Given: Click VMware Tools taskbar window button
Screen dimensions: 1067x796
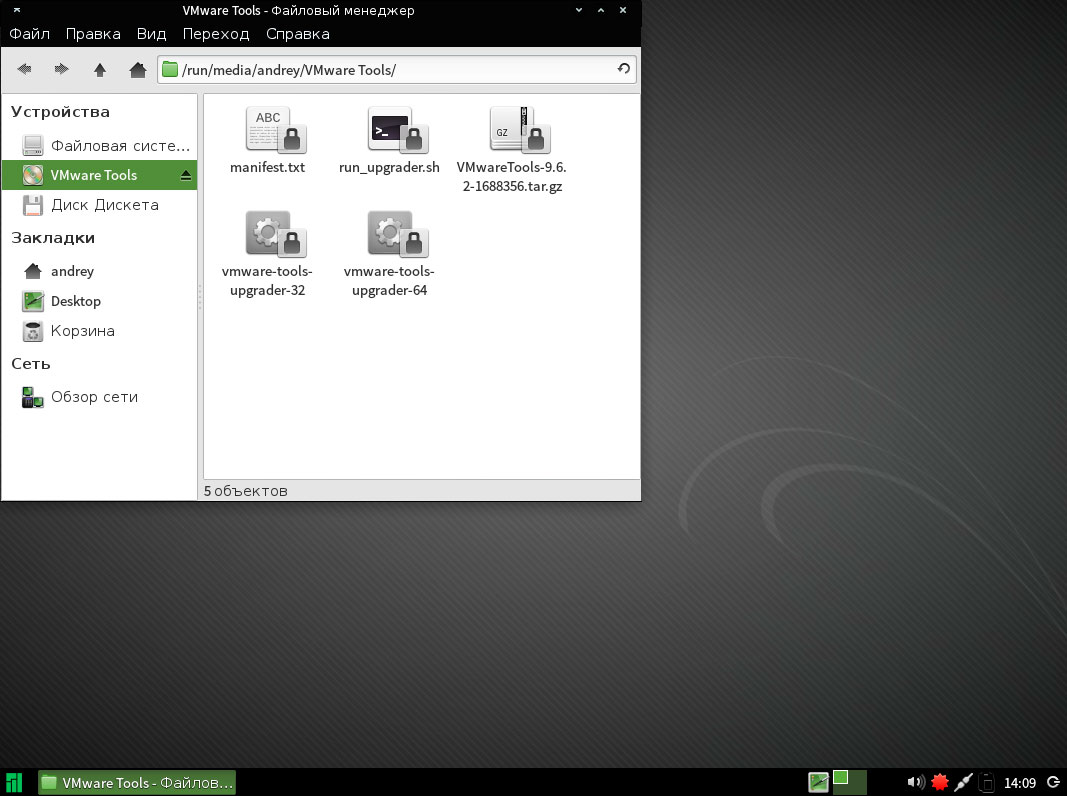Looking at the screenshot, I should pyautogui.click(x=137, y=782).
